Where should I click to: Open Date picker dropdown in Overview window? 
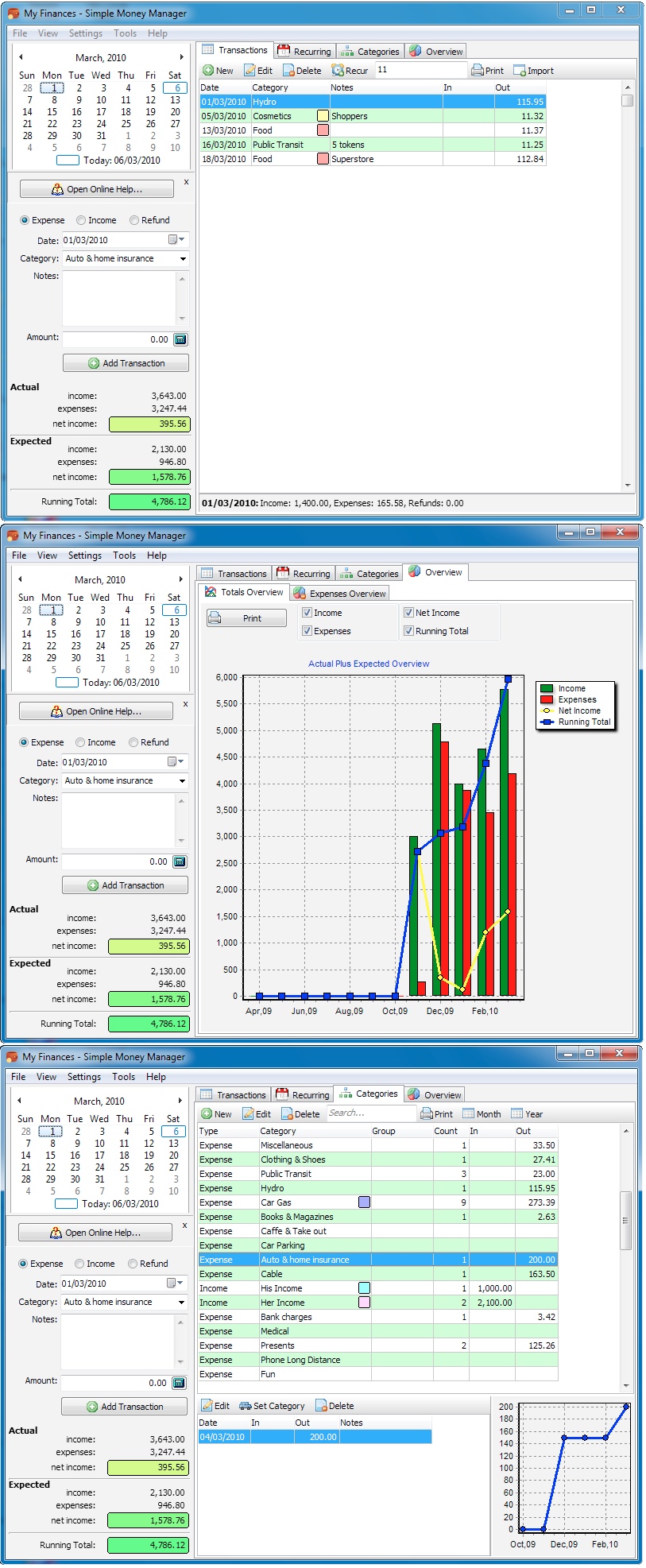tap(176, 762)
